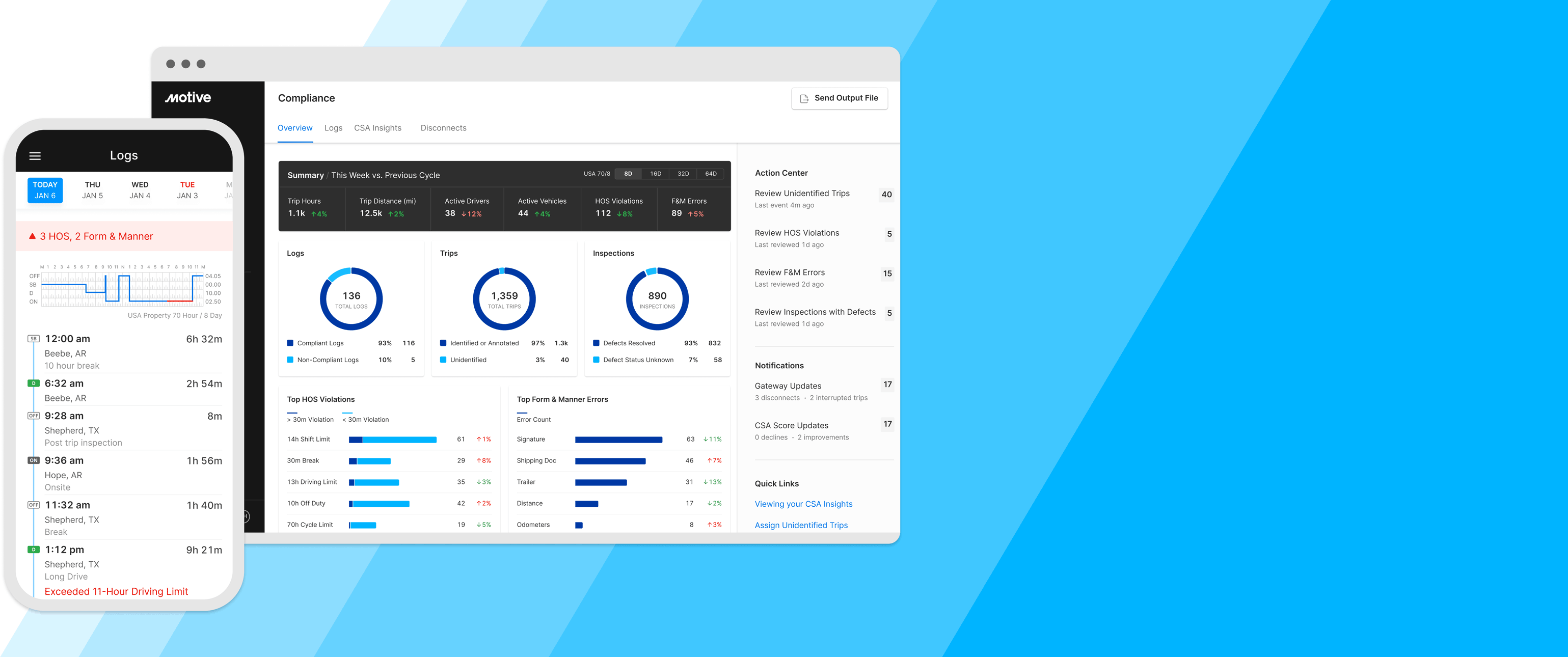
Task: Select the THU JAN 5 date
Action: [93, 190]
